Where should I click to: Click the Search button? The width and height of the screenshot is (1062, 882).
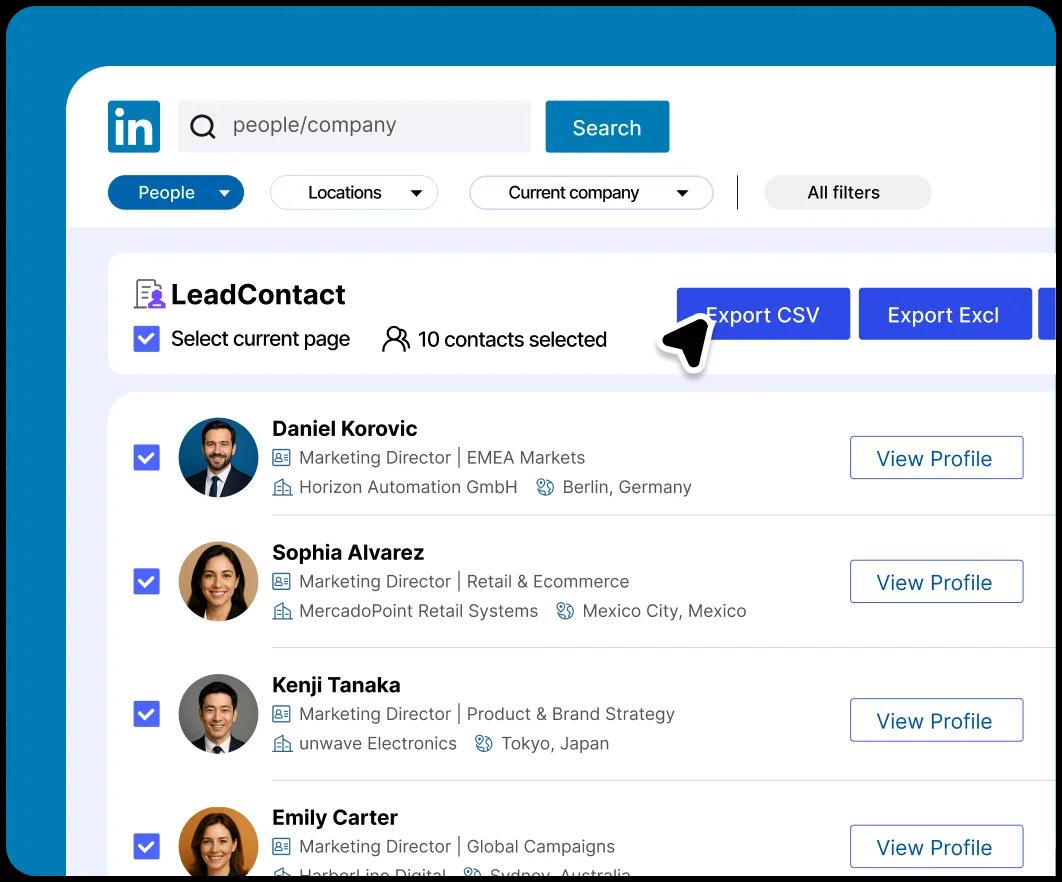pyautogui.click(x=607, y=127)
